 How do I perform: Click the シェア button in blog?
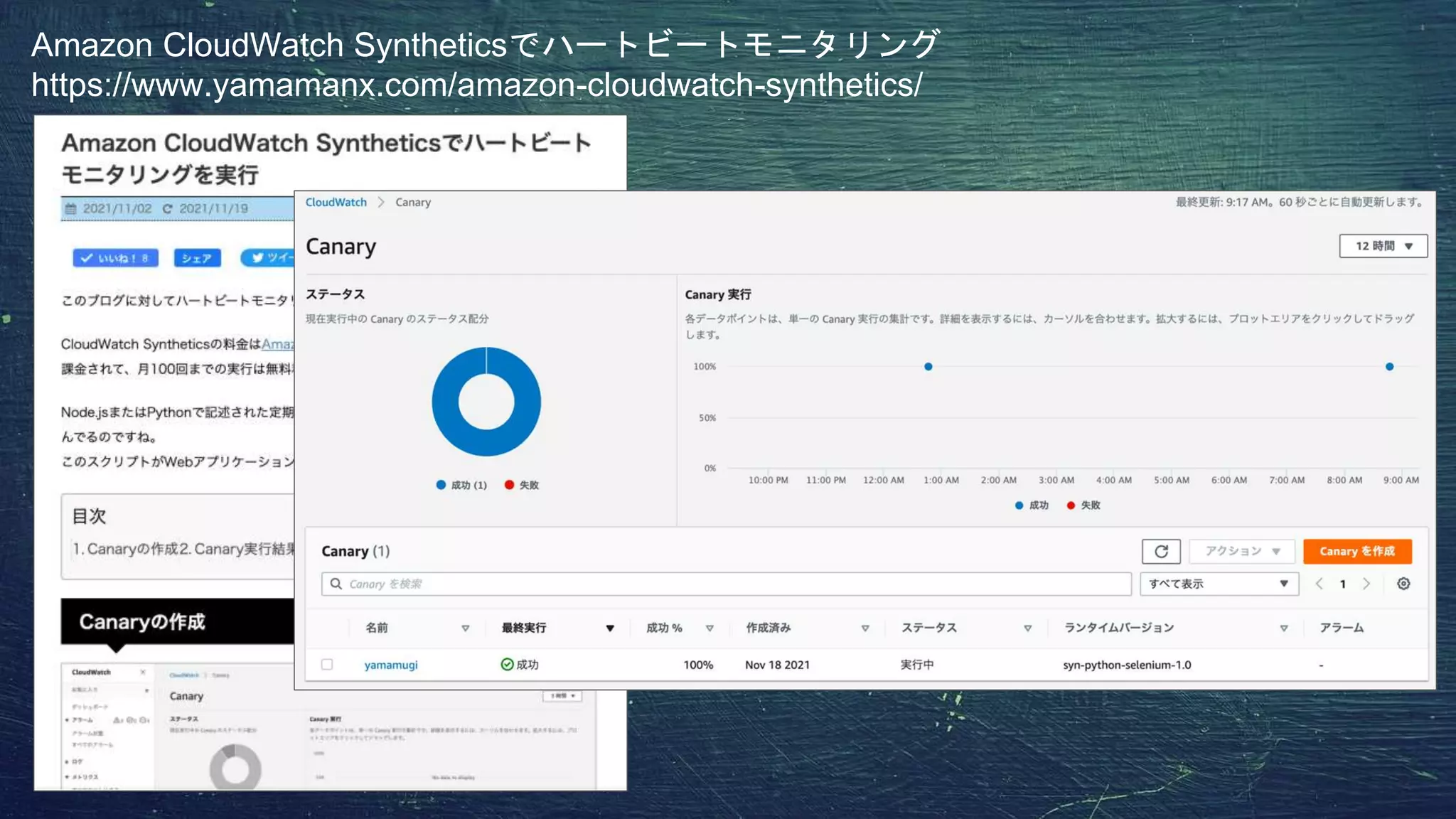[197, 257]
